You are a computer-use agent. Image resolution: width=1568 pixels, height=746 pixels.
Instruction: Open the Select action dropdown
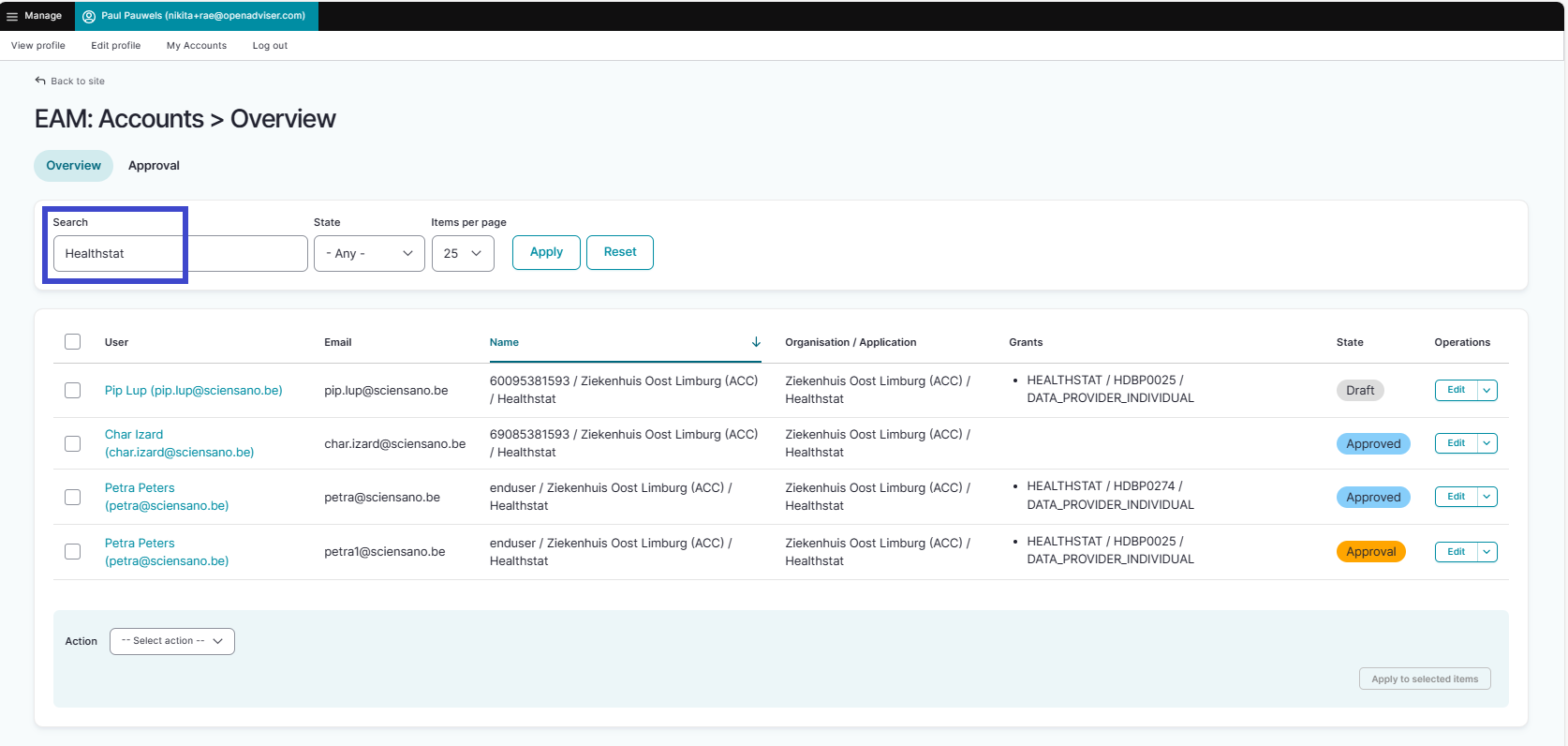tap(172, 641)
